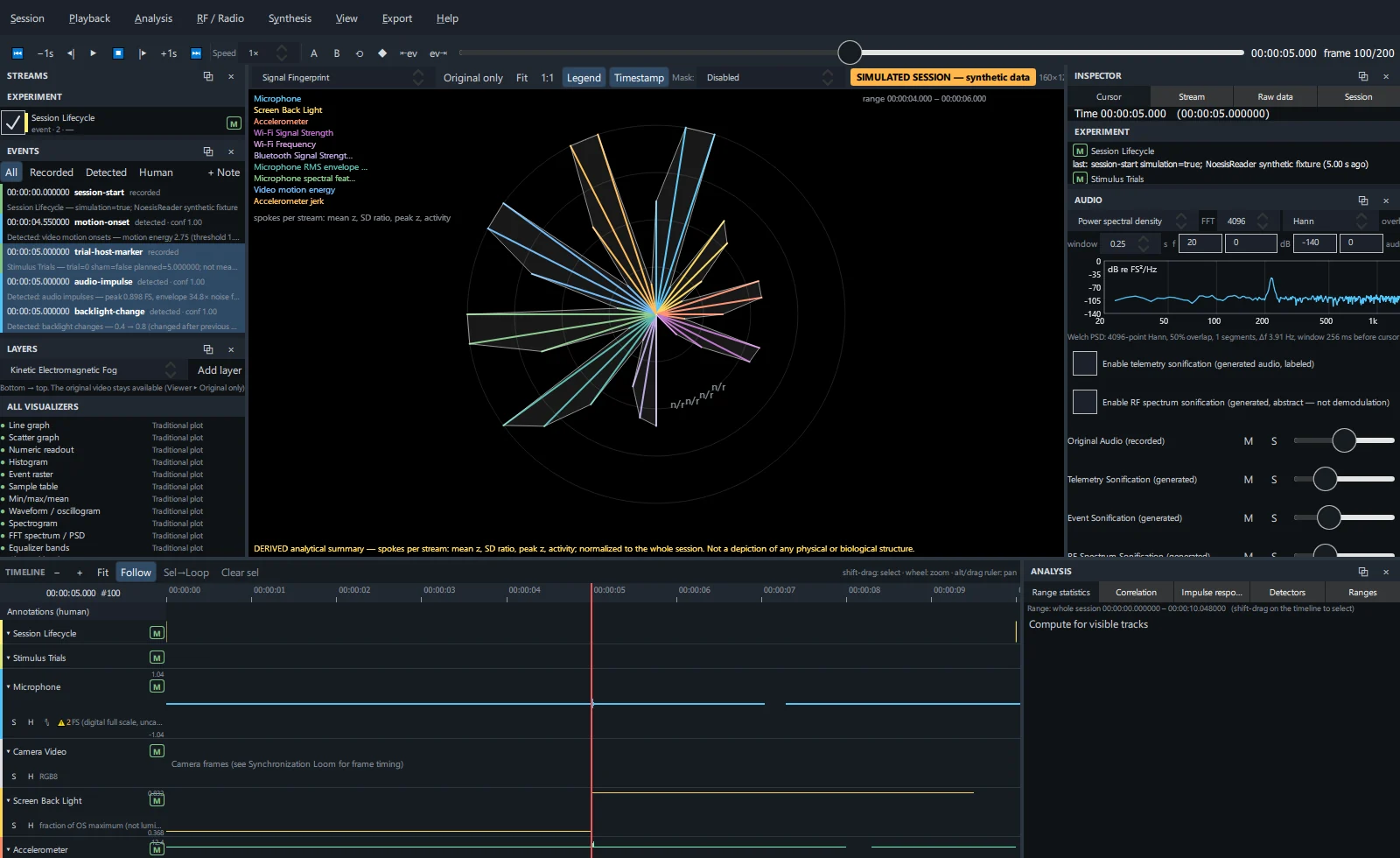Show only Detected events
This screenshot has width=1400, height=858.
tap(106, 172)
